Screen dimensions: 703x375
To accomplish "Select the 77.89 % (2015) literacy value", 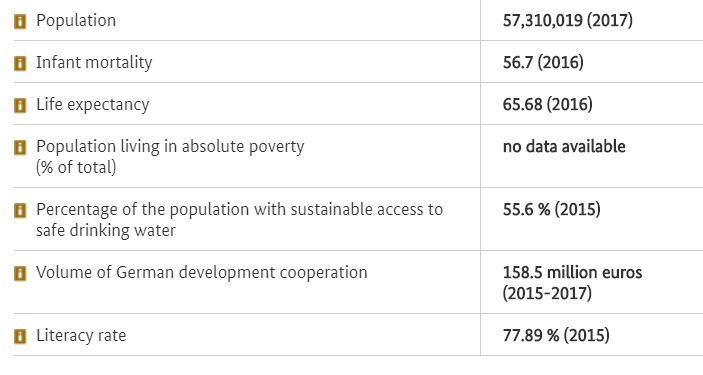I will click(x=556, y=335).
